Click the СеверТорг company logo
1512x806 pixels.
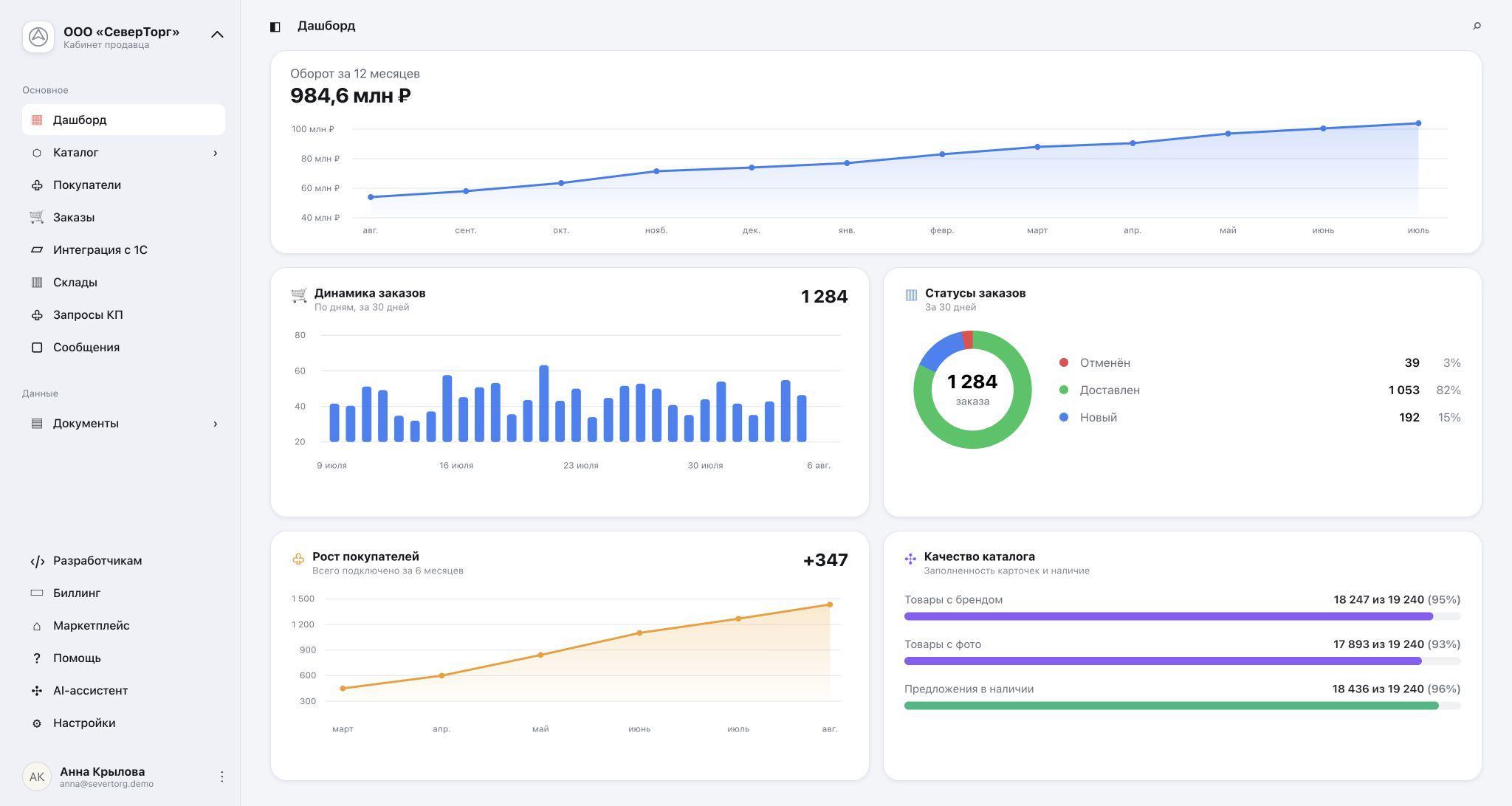pos(38,36)
